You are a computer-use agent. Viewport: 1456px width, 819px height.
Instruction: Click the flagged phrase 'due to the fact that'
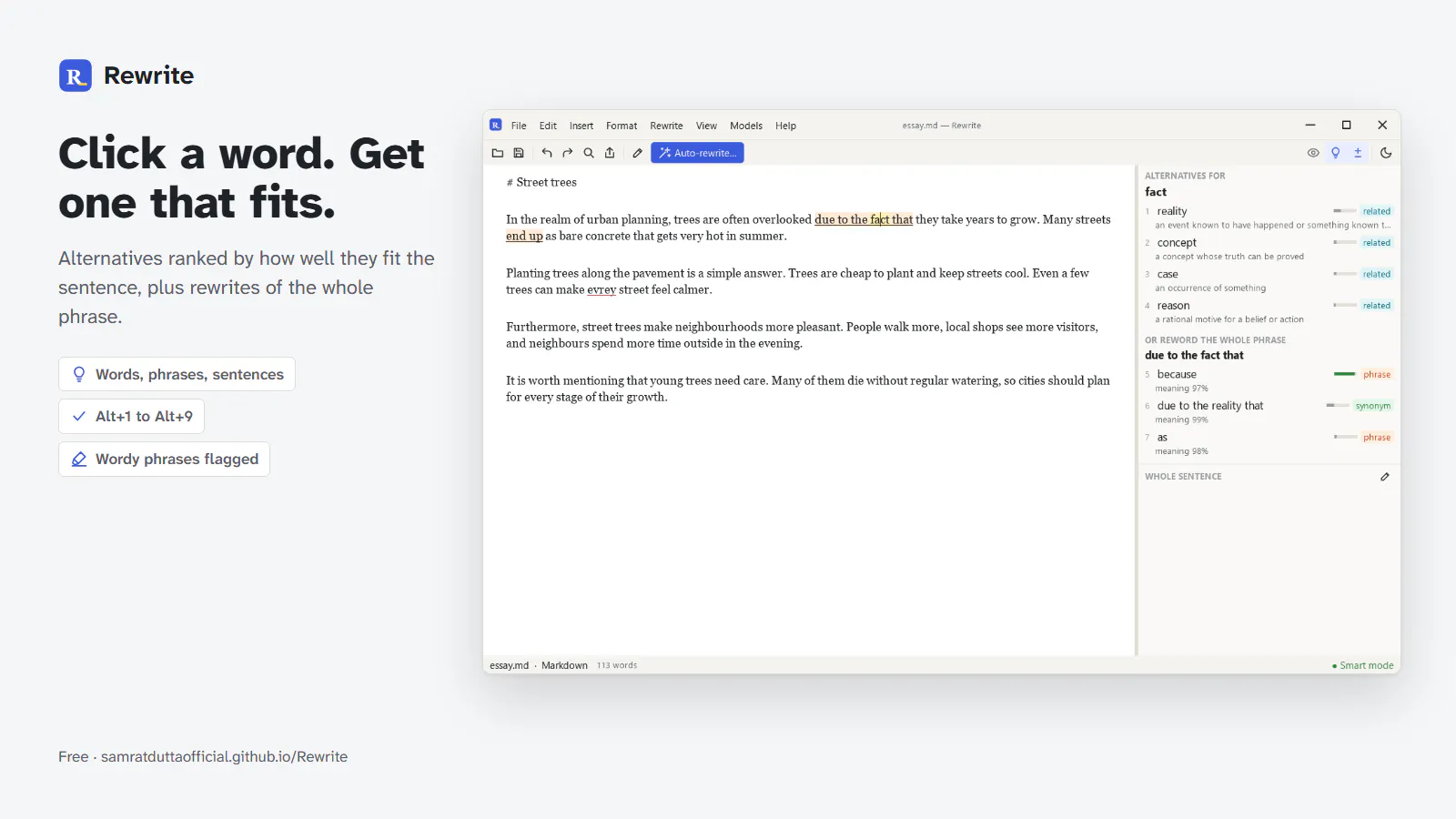click(864, 219)
